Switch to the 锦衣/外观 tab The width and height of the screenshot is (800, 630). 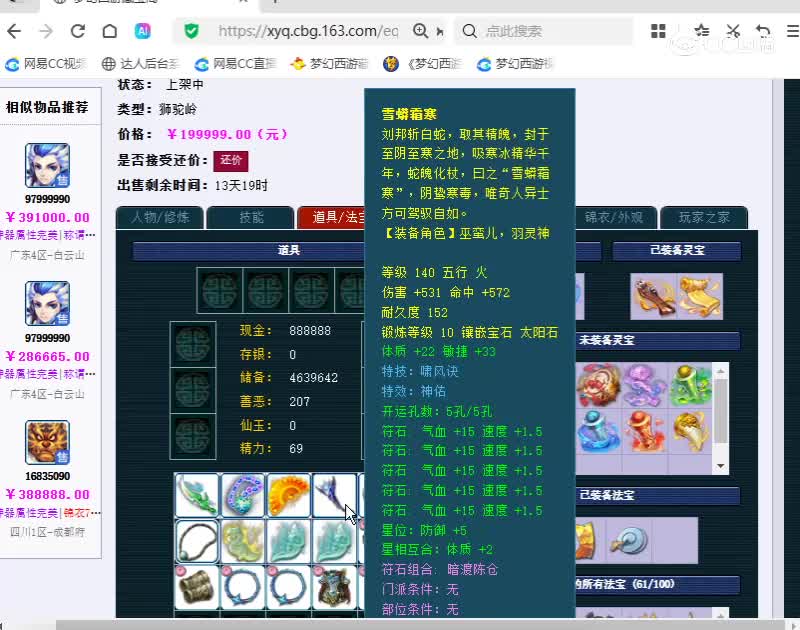(614, 218)
